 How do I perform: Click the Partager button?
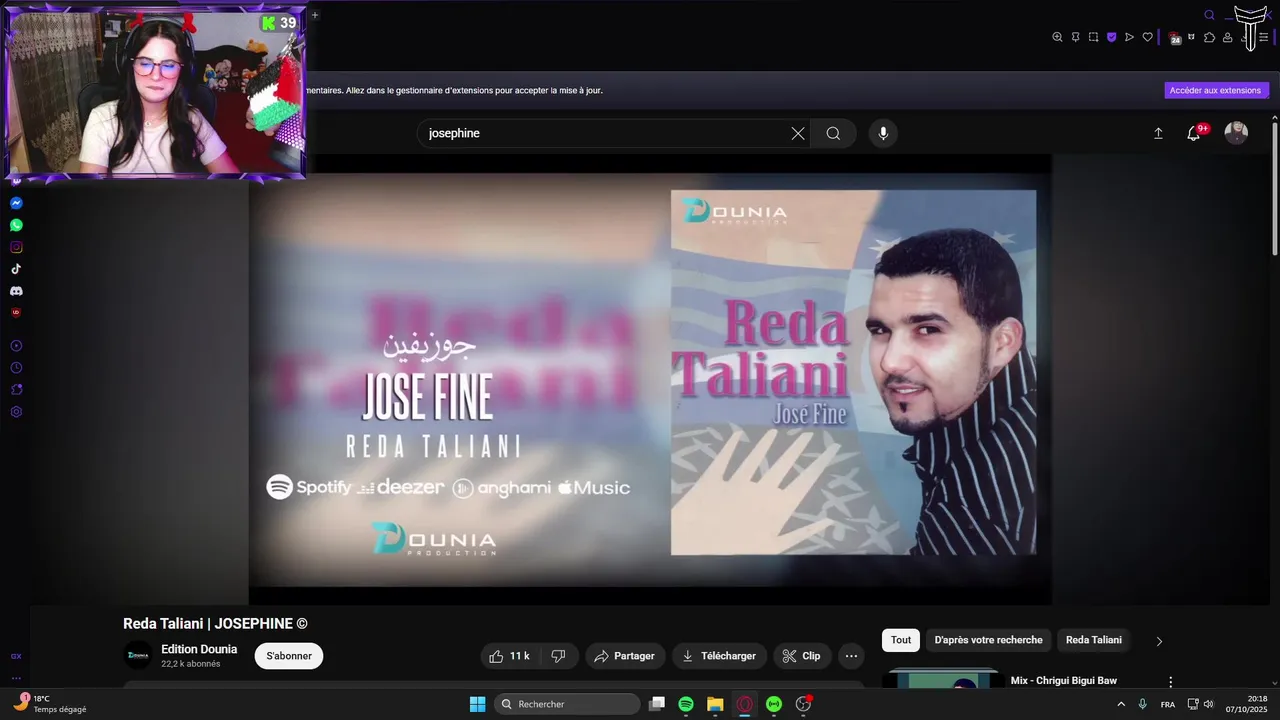(625, 656)
